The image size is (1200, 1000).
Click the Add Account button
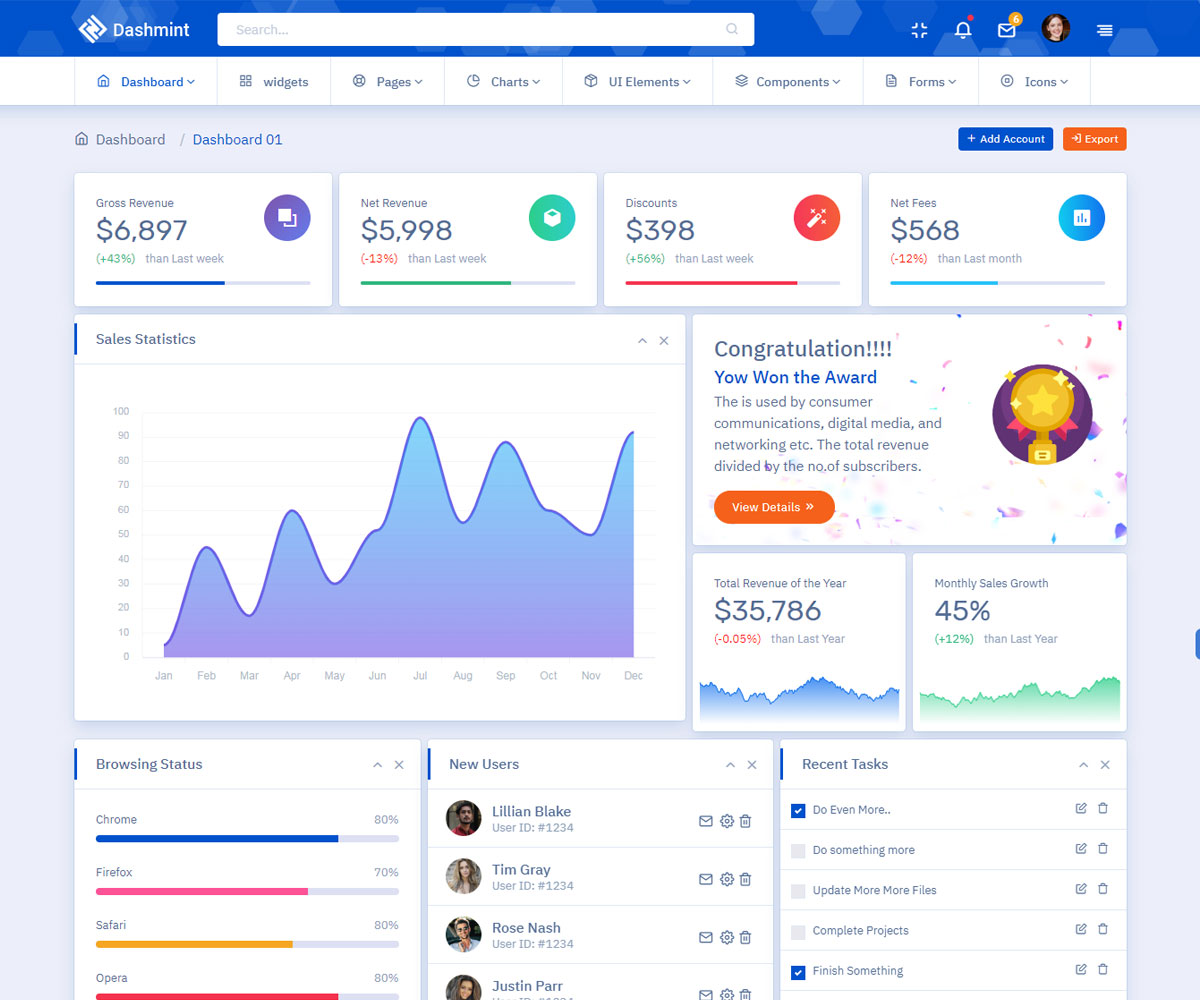1006,139
